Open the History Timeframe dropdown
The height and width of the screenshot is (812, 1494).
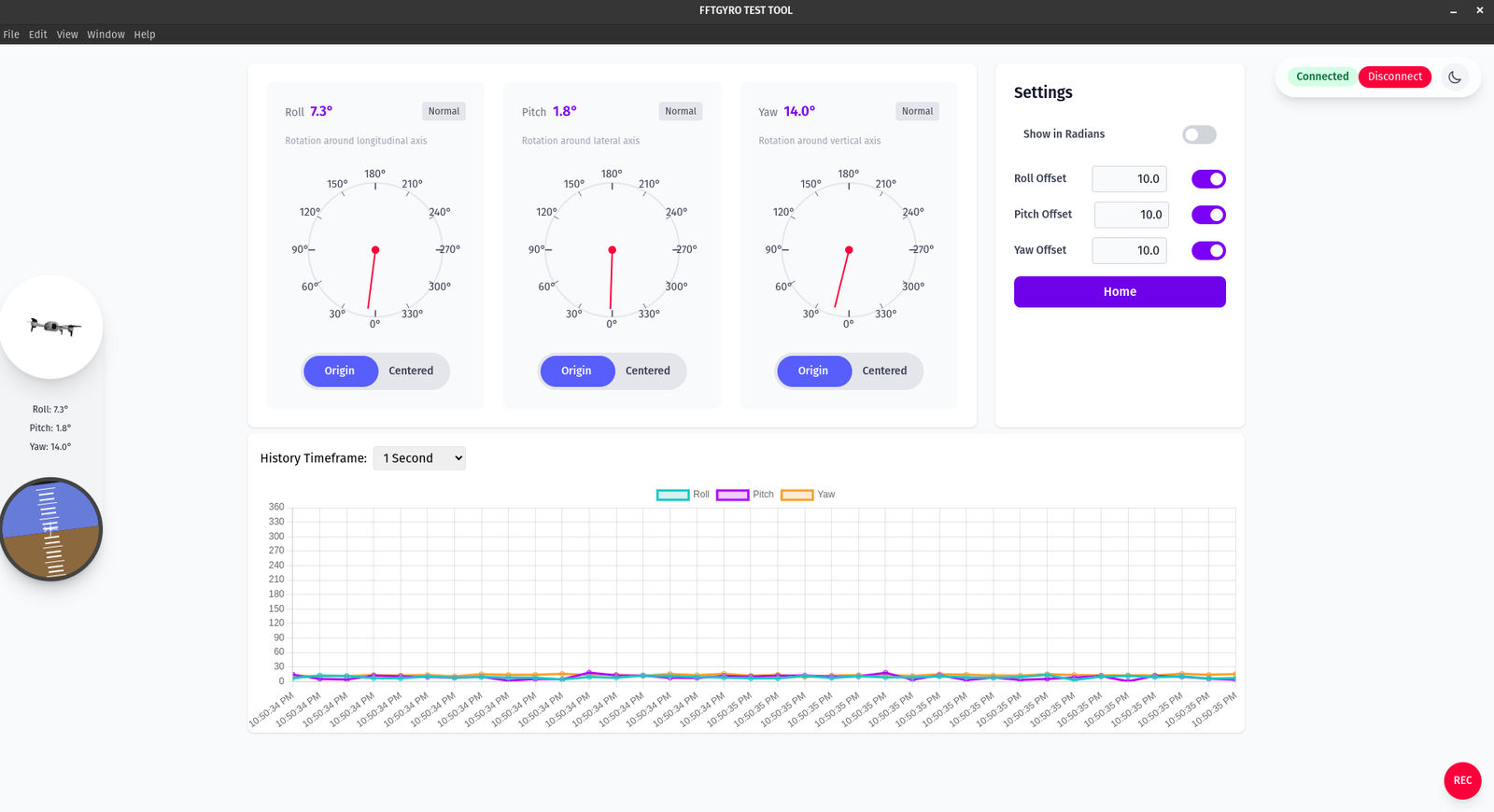[x=419, y=458]
